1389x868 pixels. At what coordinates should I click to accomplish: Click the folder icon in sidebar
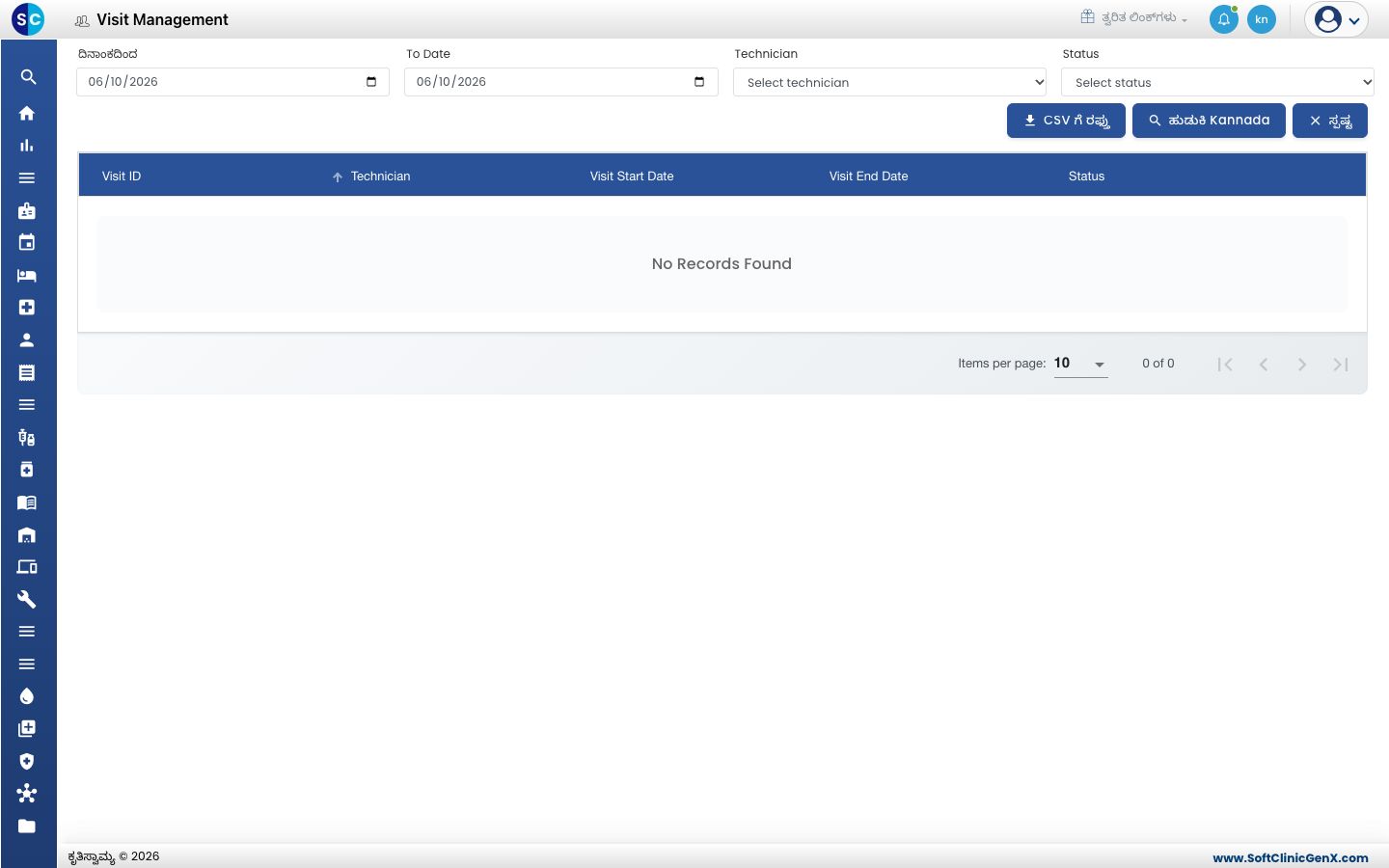pyautogui.click(x=27, y=827)
